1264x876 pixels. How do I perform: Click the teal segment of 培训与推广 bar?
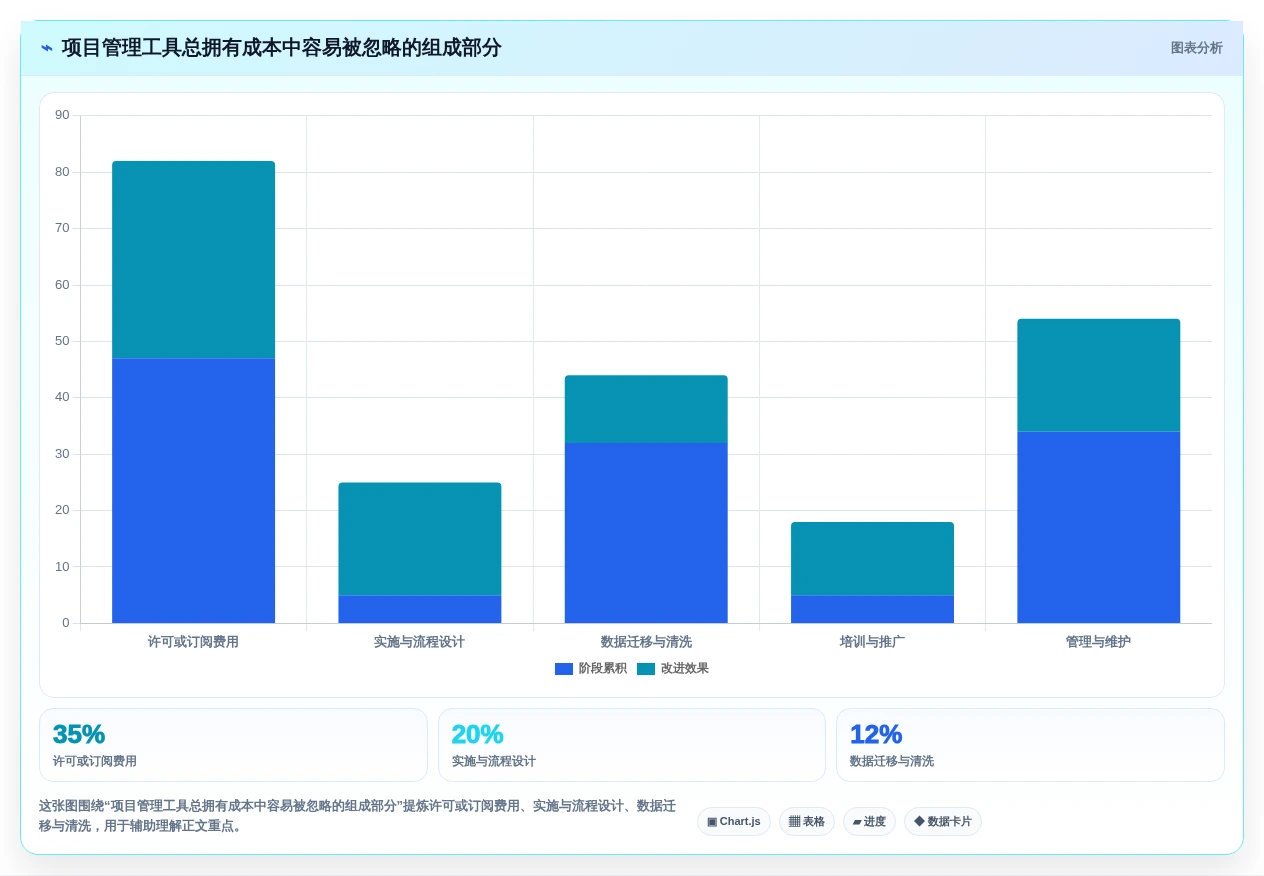coord(872,558)
